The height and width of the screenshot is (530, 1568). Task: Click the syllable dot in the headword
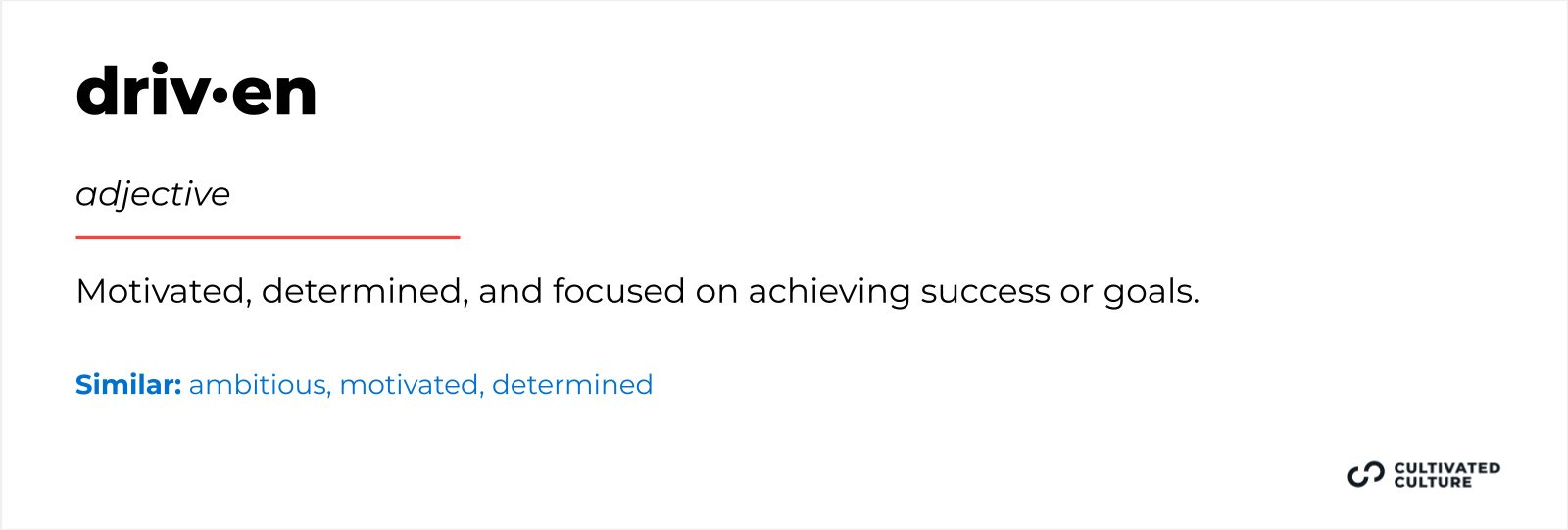[x=220, y=95]
